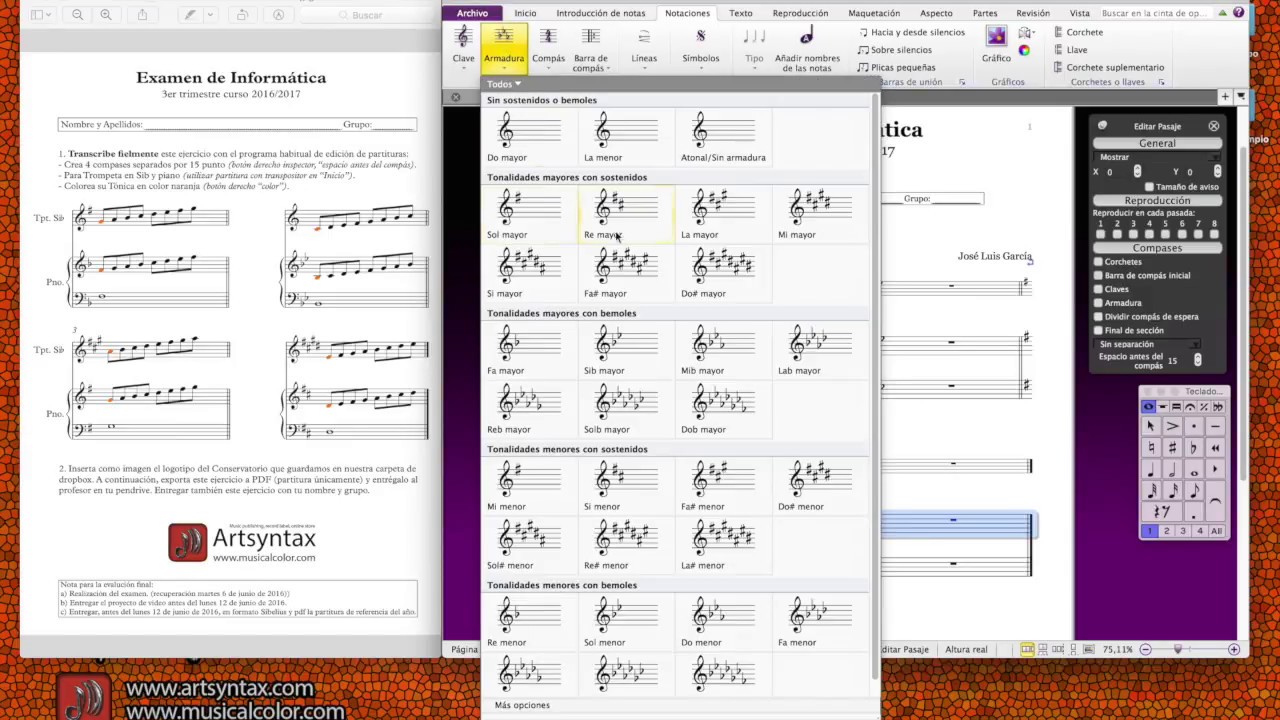
Task: Open the Todos filter dropdown
Action: pyautogui.click(x=503, y=84)
